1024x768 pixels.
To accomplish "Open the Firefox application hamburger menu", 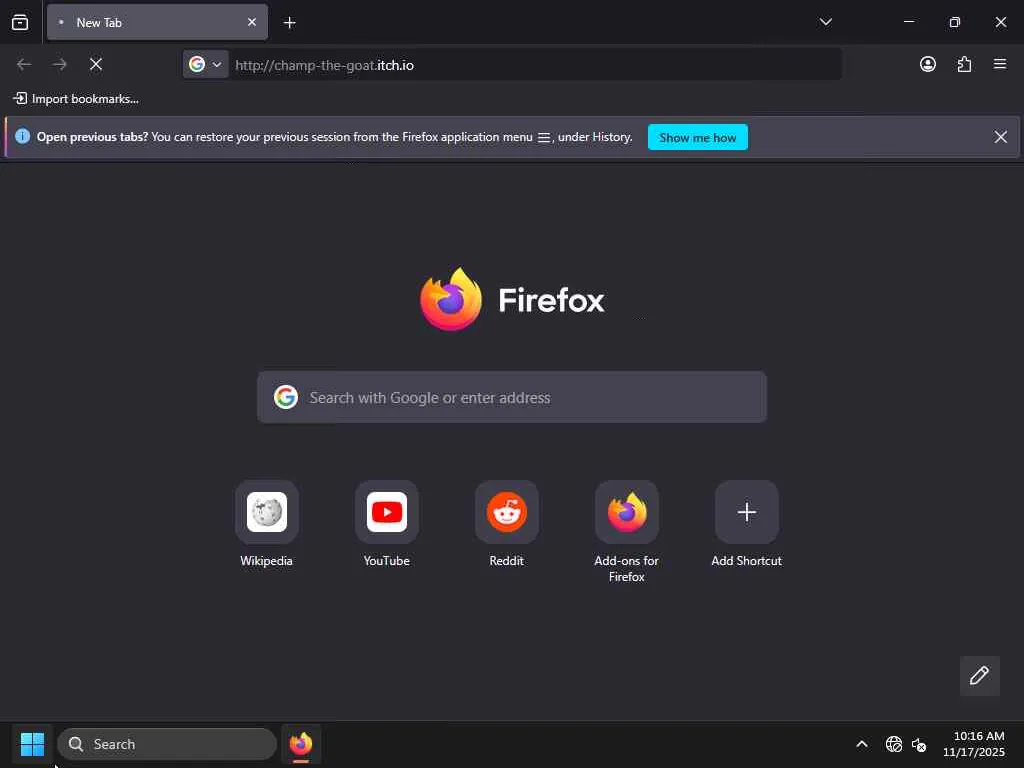I will coord(999,64).
